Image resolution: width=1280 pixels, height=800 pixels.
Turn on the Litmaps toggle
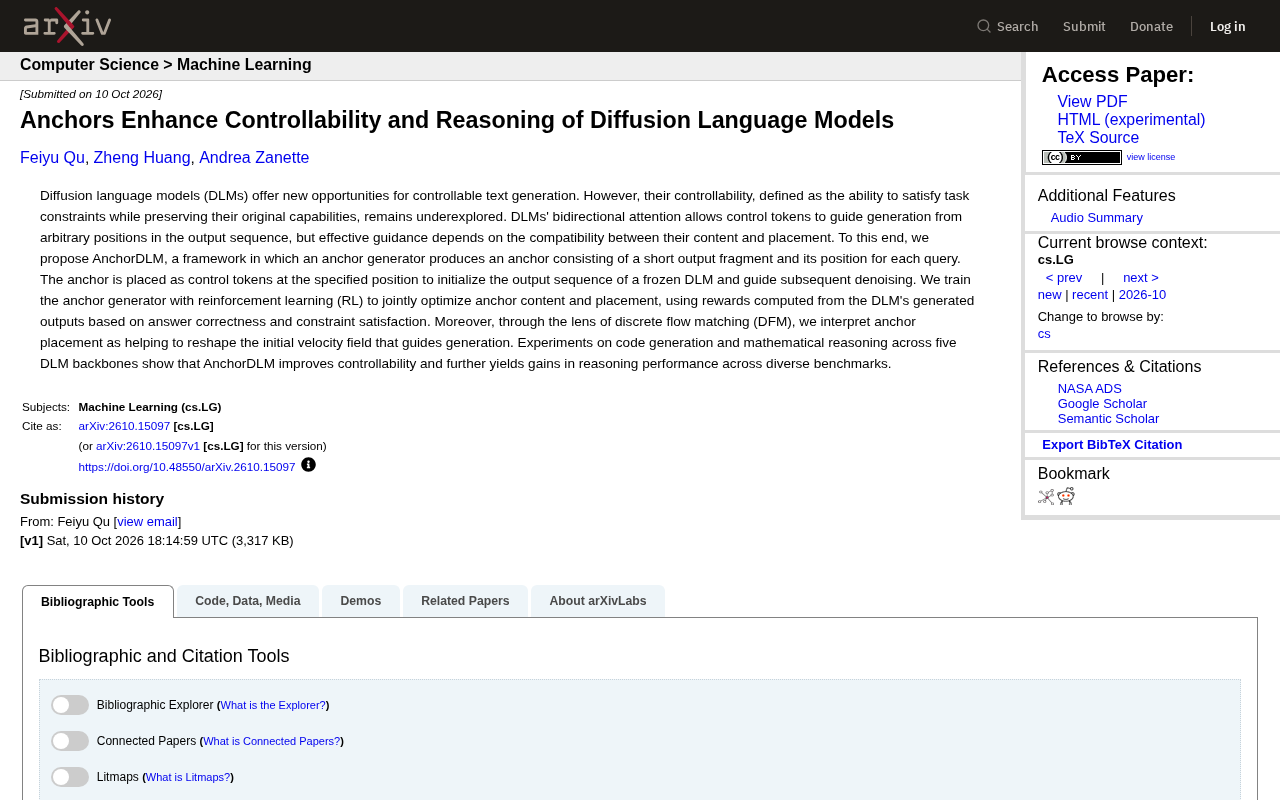point(70,777)
